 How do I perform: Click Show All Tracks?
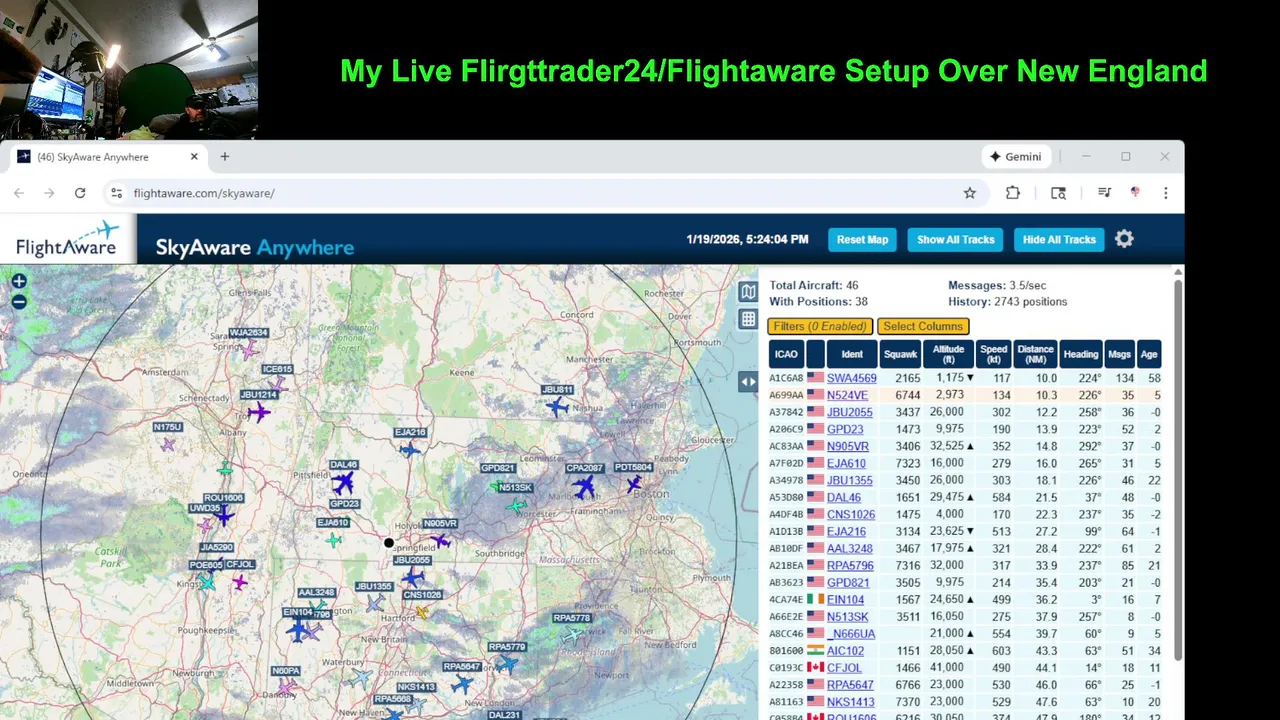pos(956,239)
